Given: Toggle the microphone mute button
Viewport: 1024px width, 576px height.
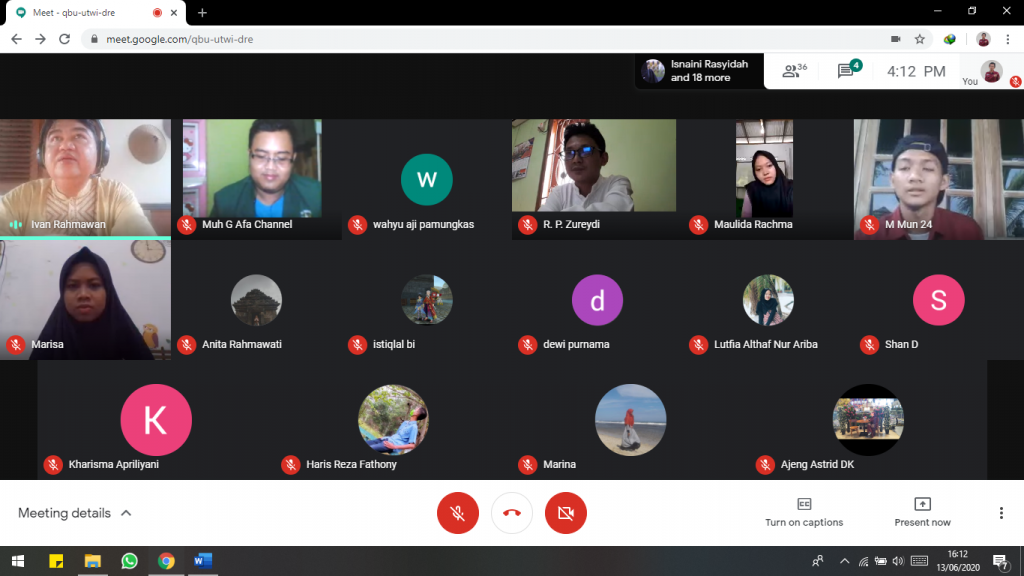Looking at the screenshot, I should coord(458,513).
